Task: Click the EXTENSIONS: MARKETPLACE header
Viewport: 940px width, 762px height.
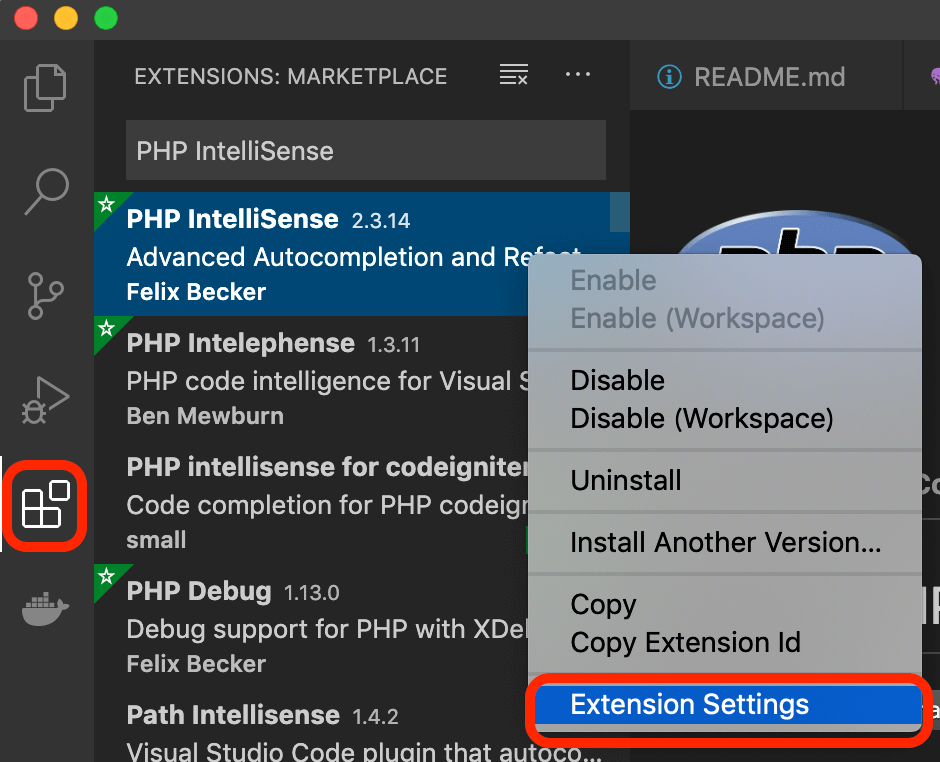Action: tap(291, 76)
